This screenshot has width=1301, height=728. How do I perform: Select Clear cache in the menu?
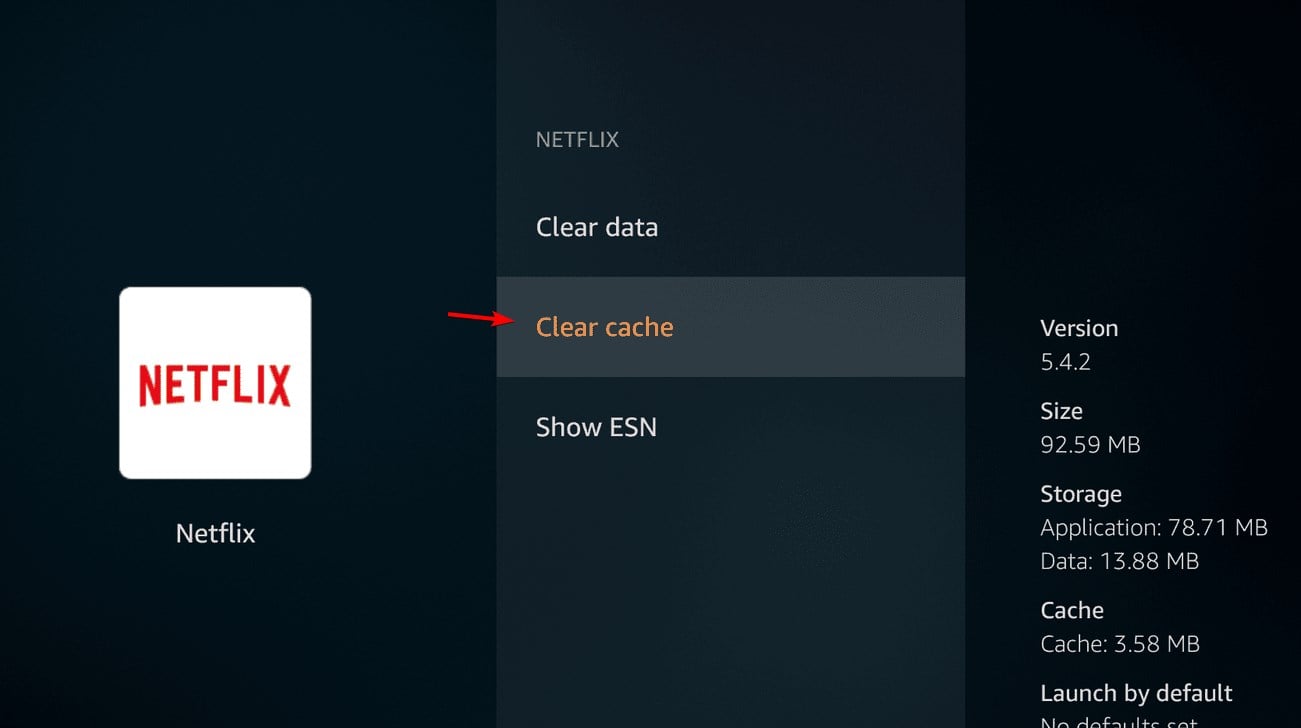coord(605,327)
